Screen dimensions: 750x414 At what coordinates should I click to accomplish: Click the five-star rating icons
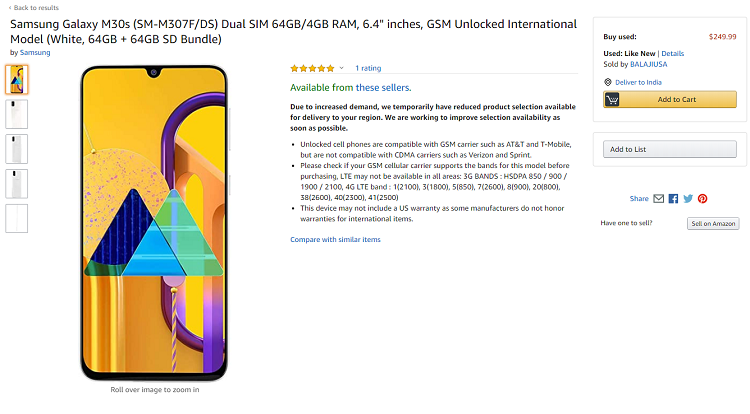point(312,68)
